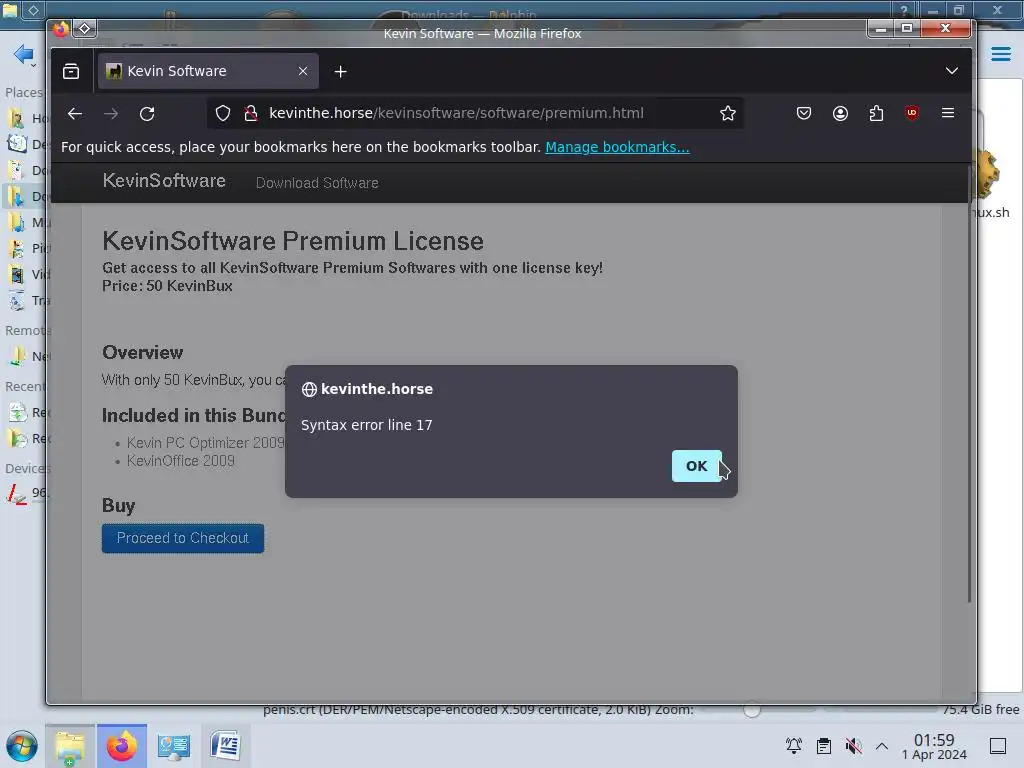The image size is (1024, 768).
Task: Click the KevinSoftware Premium License heading
Action: click(293, 241)
